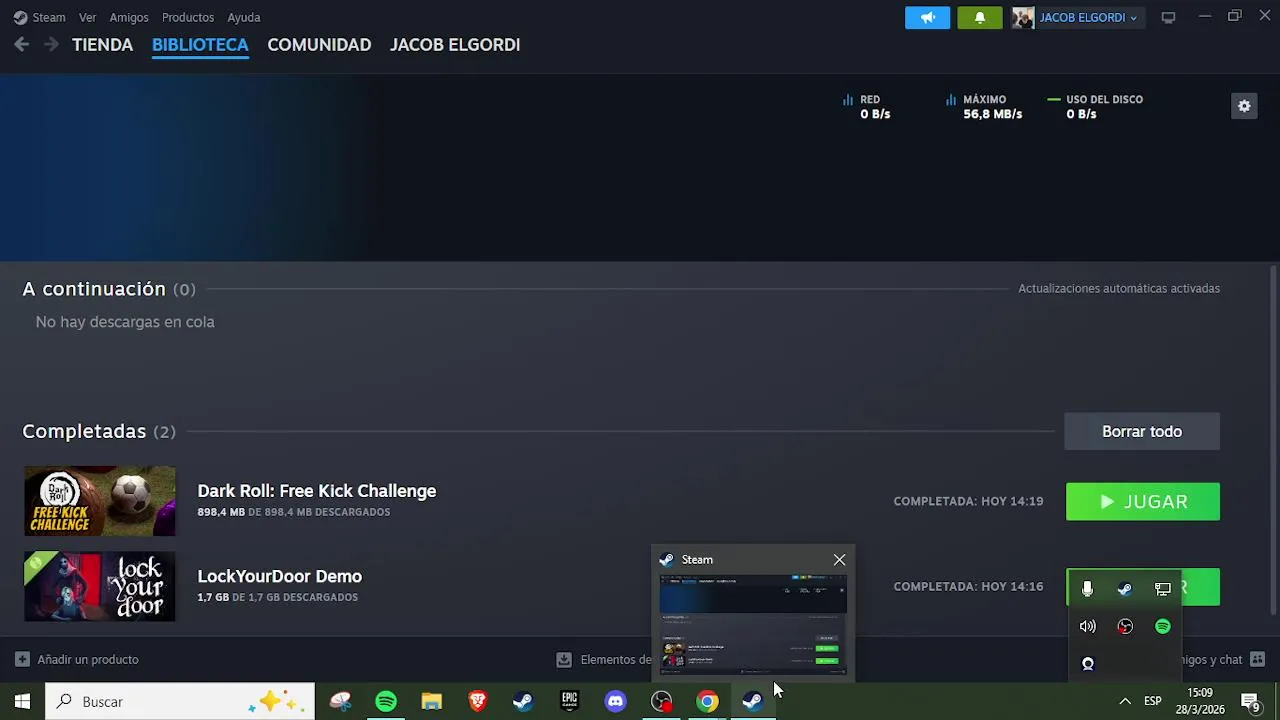Image resolution: width=1280 pixels, height=720 pixels.
Task: Click the USO DEL DISCO indicator
Action: pyautogui.click(x=1095, y=106)
